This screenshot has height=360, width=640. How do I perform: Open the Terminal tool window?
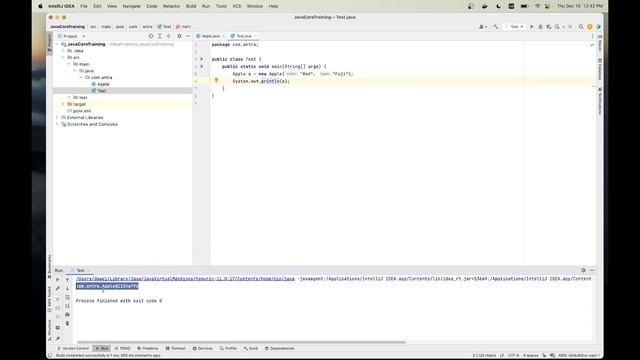(x=176, y=348)
